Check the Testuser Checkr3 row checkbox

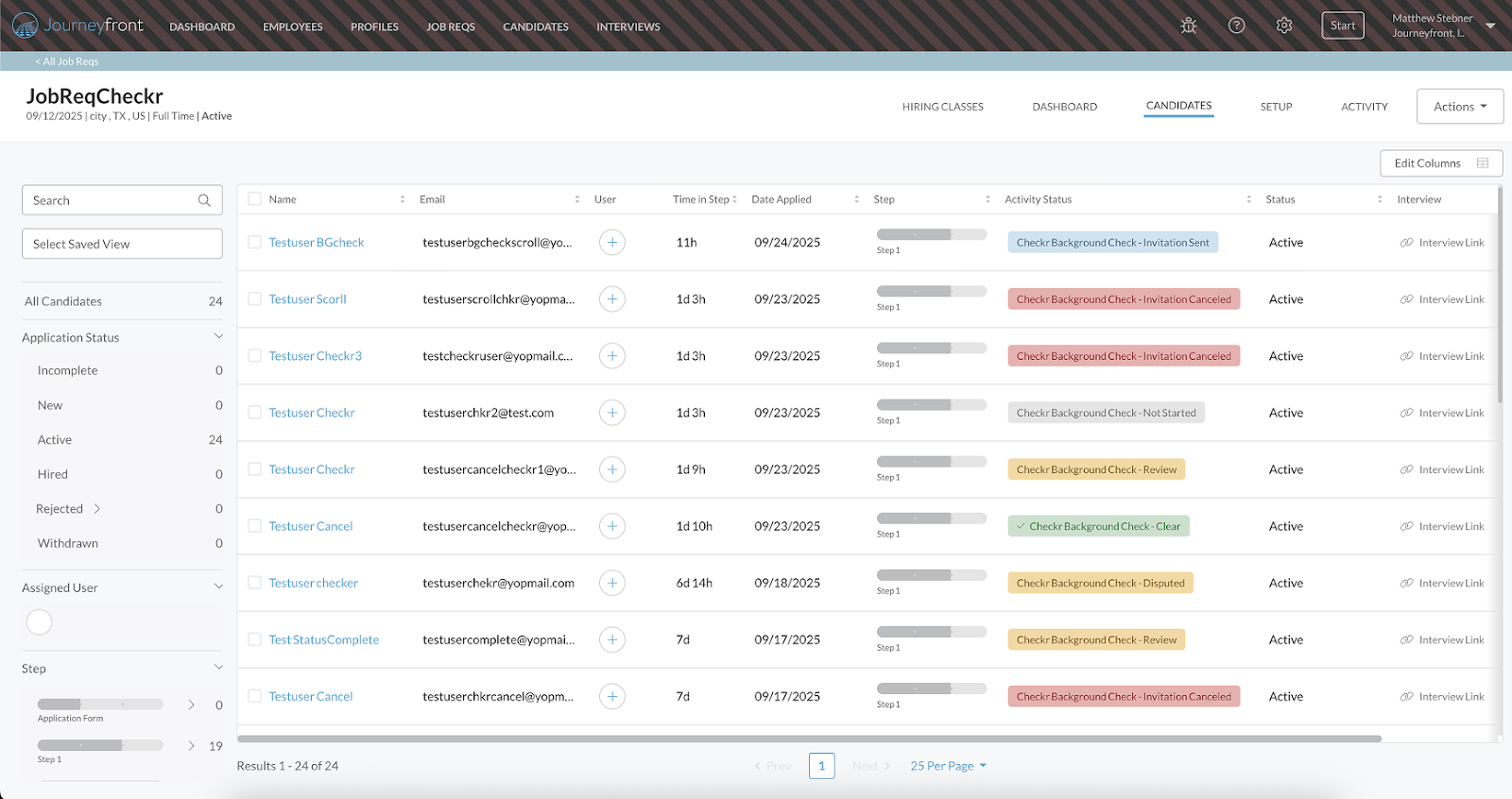254,356
